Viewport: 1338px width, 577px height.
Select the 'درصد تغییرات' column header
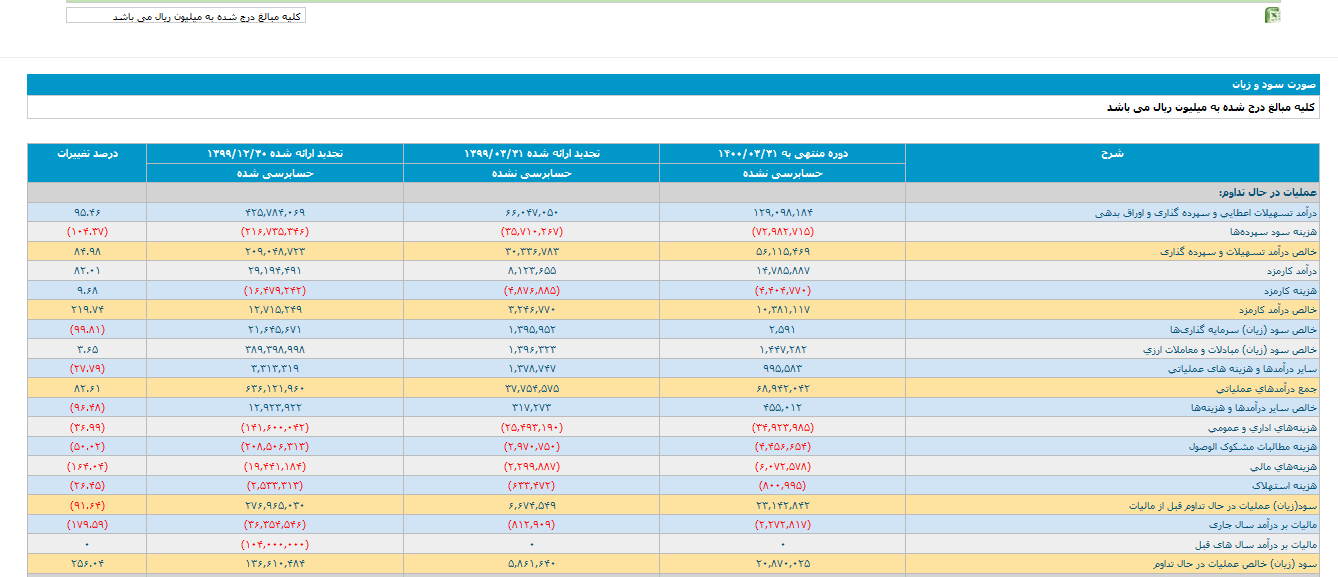click(x=87, y=154)
